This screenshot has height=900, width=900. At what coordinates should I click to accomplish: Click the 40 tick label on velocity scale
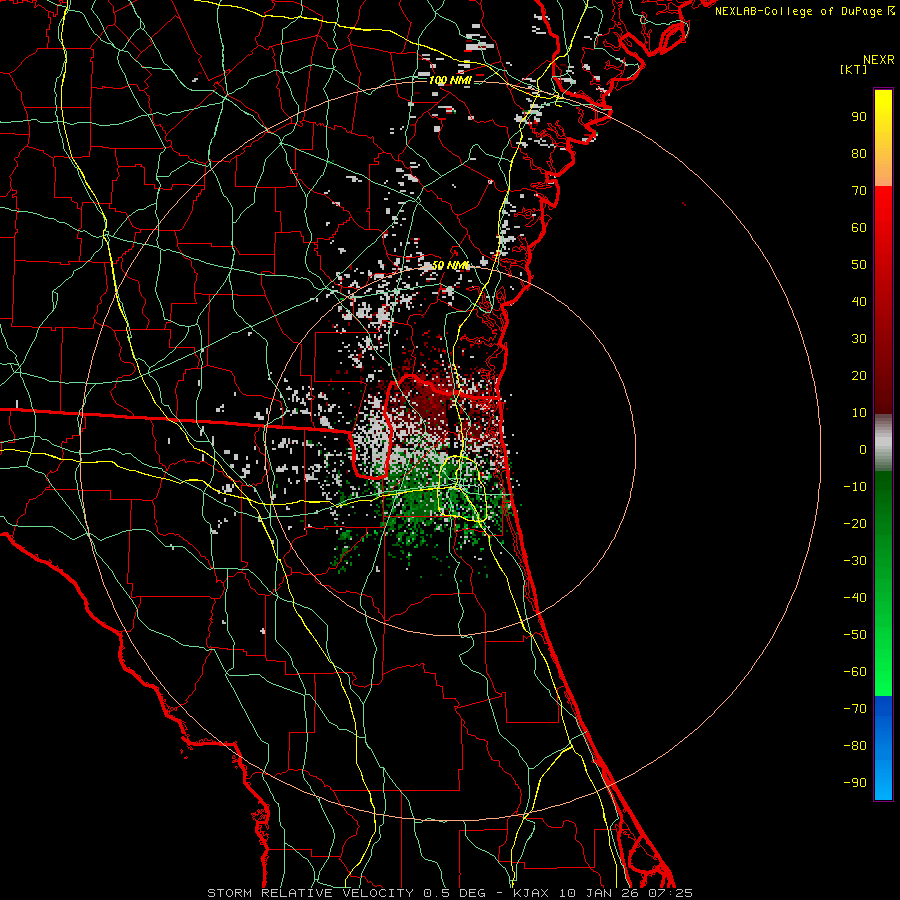click(859, 302)
